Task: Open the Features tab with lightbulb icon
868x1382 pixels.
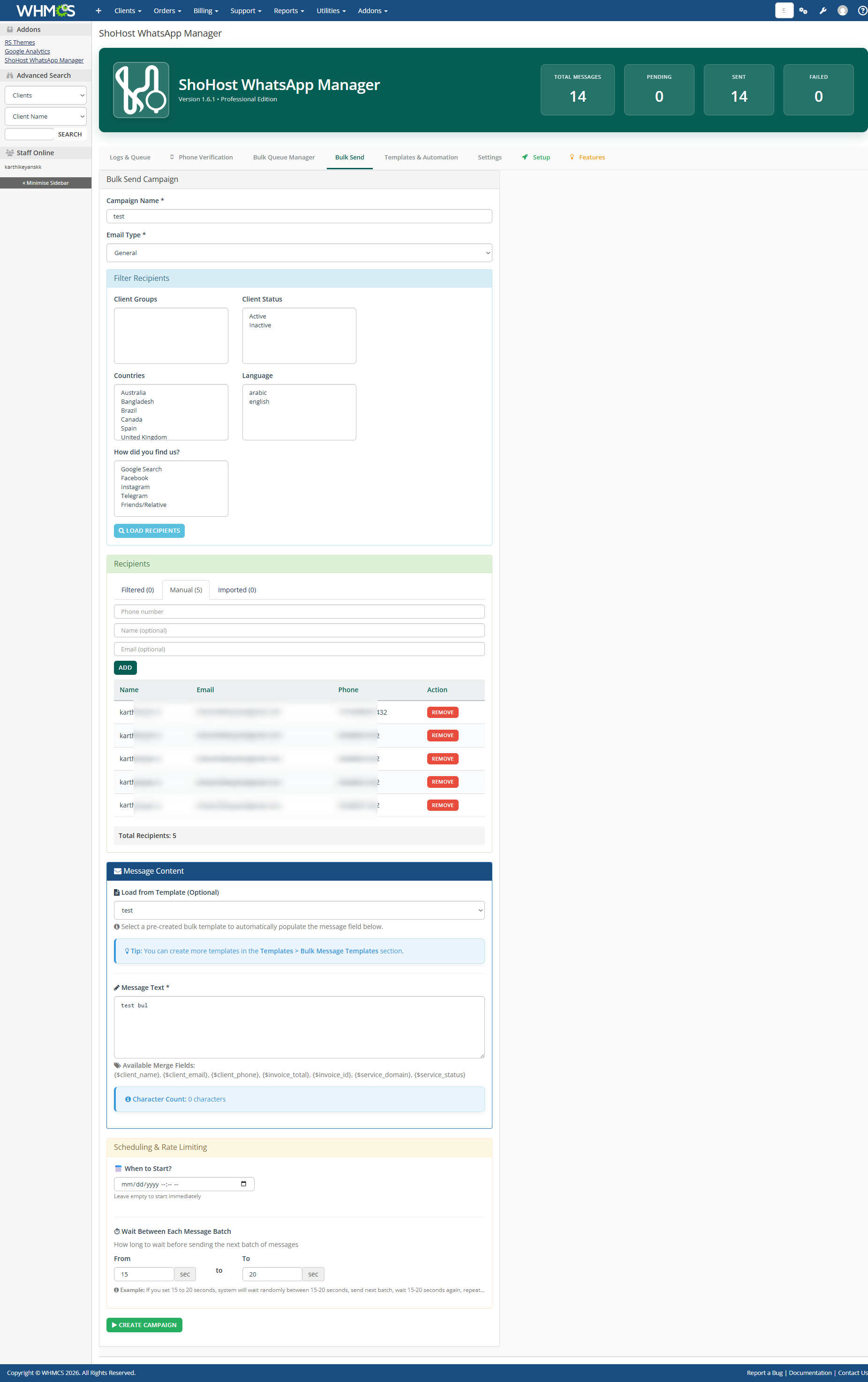Action: [587, 157]
